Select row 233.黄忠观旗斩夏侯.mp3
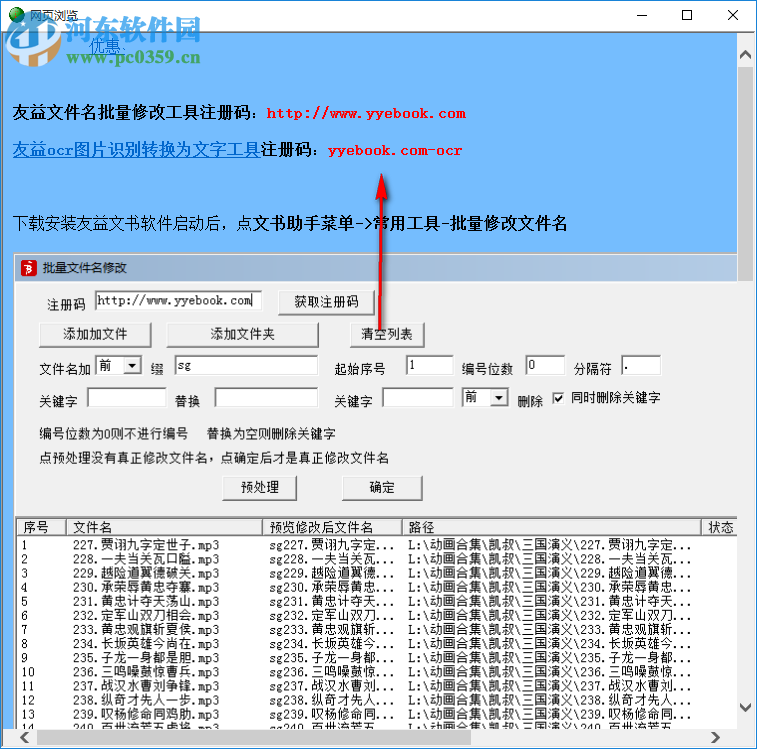Viewport: 757px width, 749px height. pyautogui.click(x=146, y=629)
